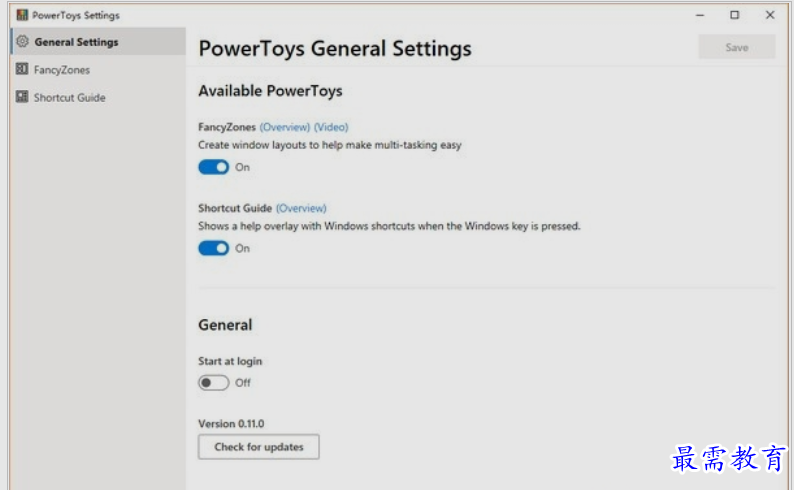Click the PowerToys General Settings heading
The height and width of the screenshot is (490, 794).
pos(335,49)
